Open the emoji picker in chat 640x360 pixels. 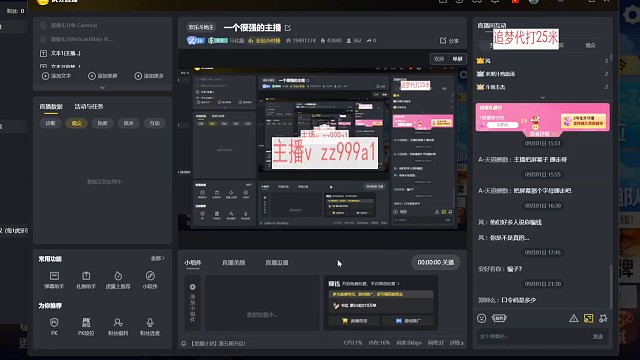point(482,318)
